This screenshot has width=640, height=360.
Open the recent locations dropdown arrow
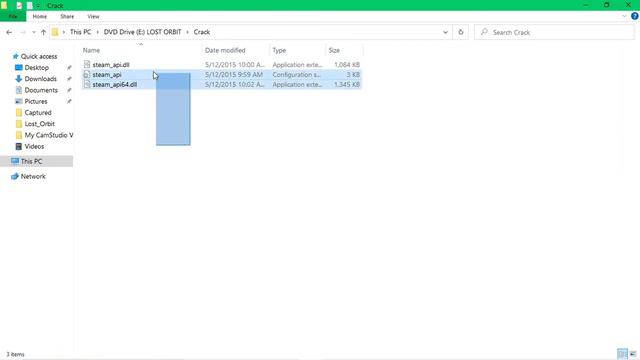(x=33, y=32)
